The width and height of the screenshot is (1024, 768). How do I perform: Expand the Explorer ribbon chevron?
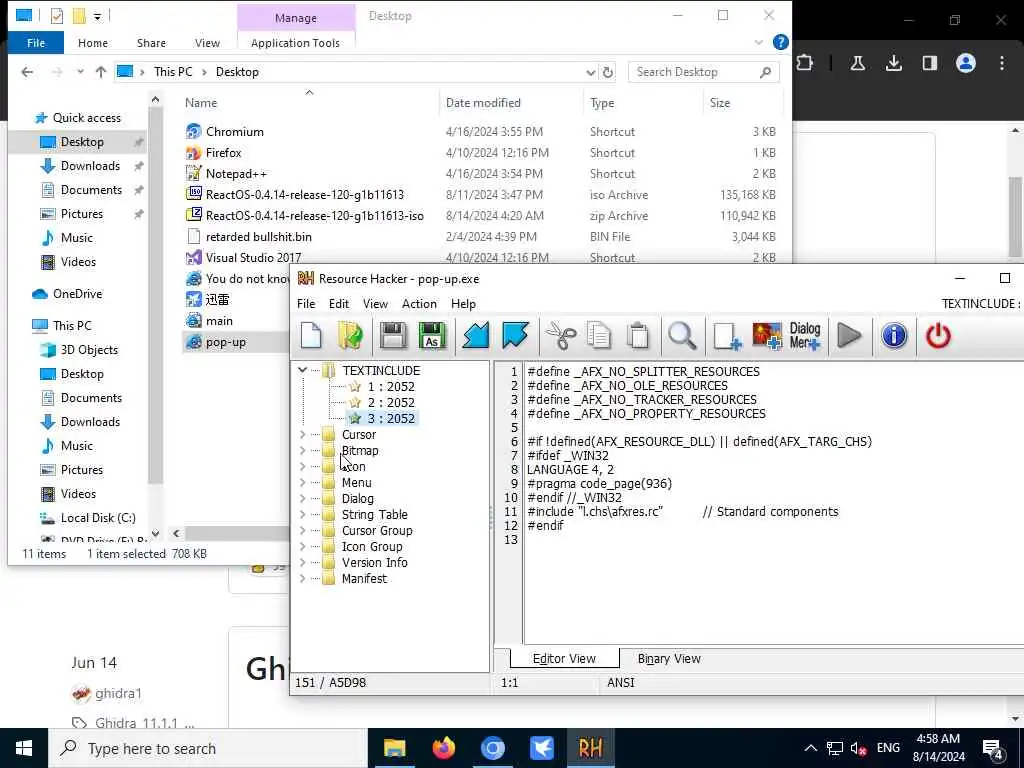point(759,42)
